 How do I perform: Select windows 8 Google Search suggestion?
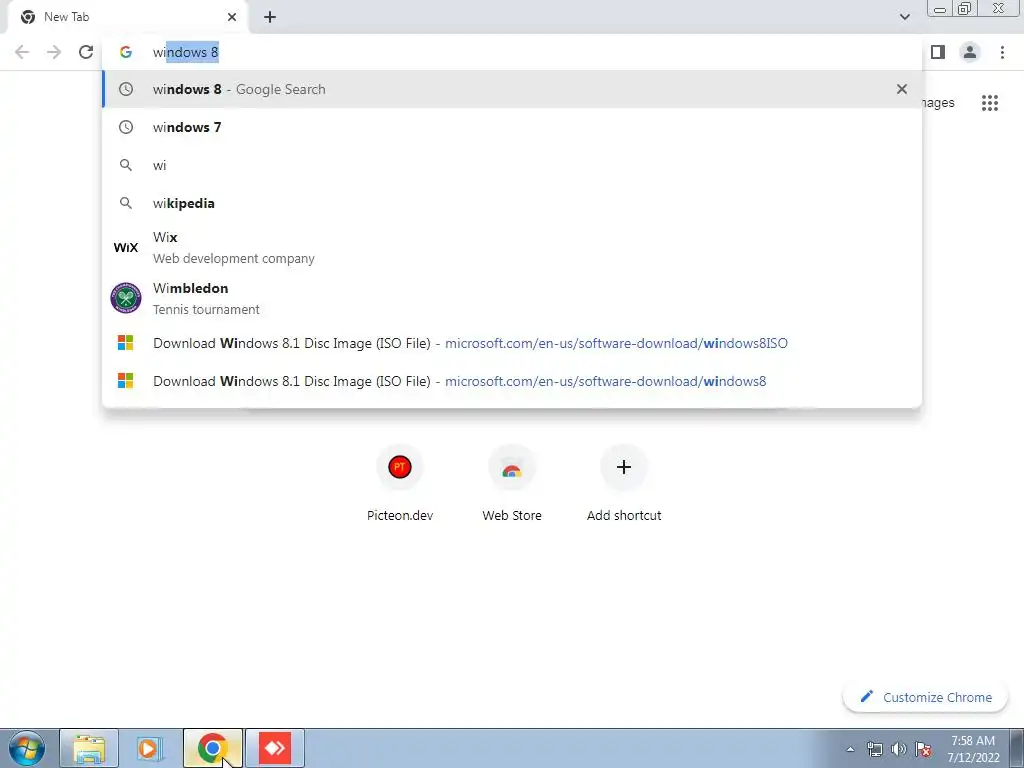(x=512, y=89)
